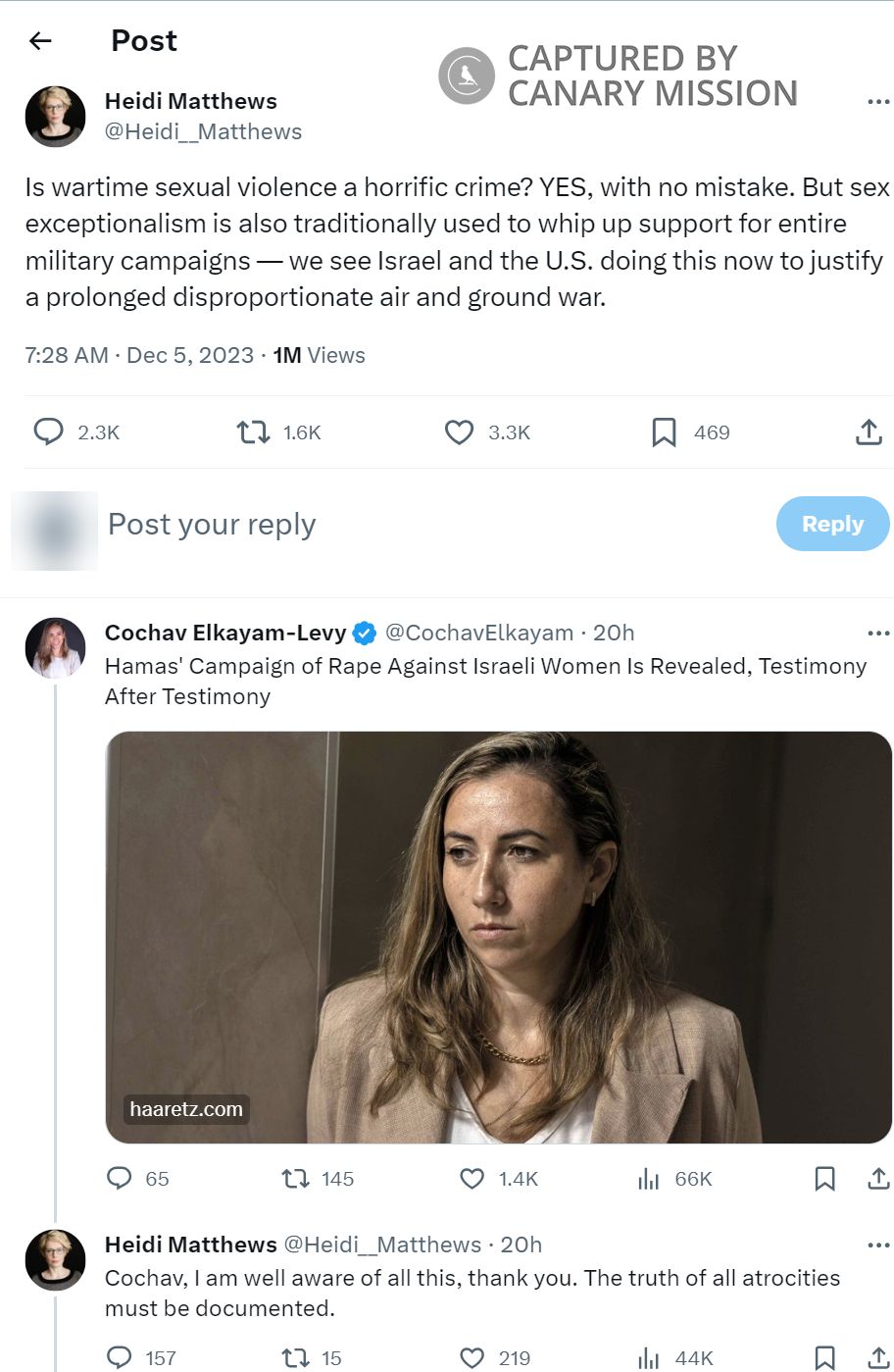Reply to Cochav's post with 65 replies
894x1372 pixels.
tap(120, 1178)
